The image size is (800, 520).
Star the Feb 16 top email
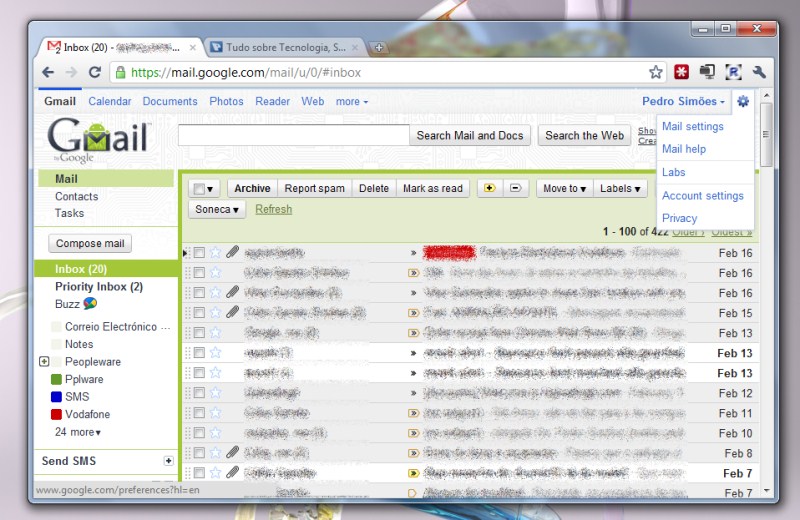tap(215, 253)
